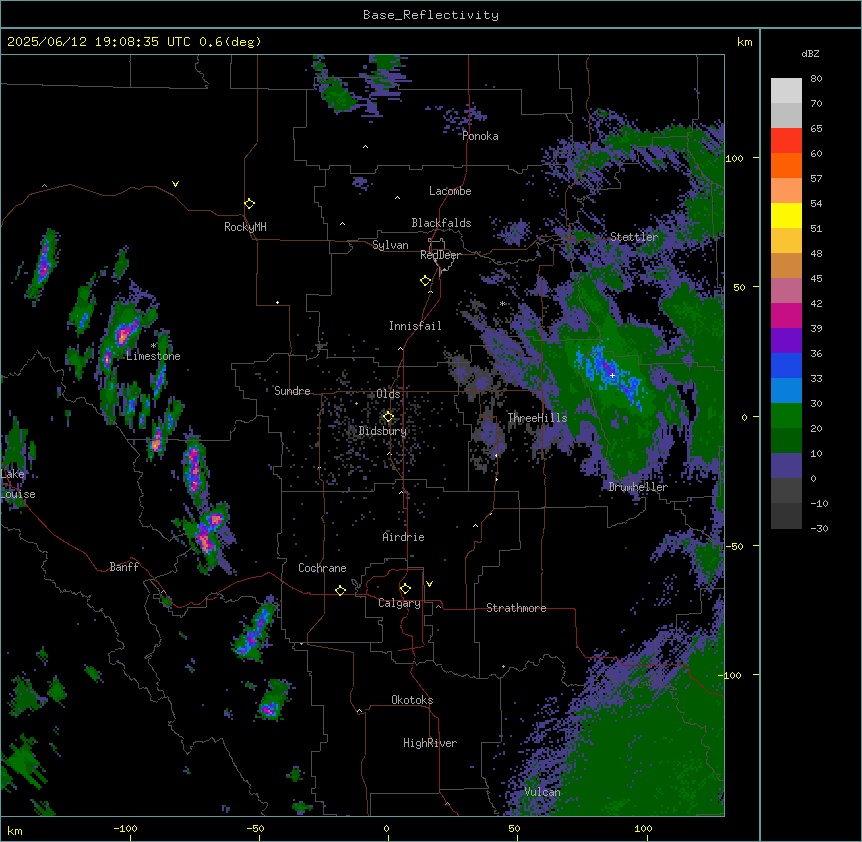The image size is (862, 842).
Task: Click the -100 tick on the right axis
Action: (731, 675)
